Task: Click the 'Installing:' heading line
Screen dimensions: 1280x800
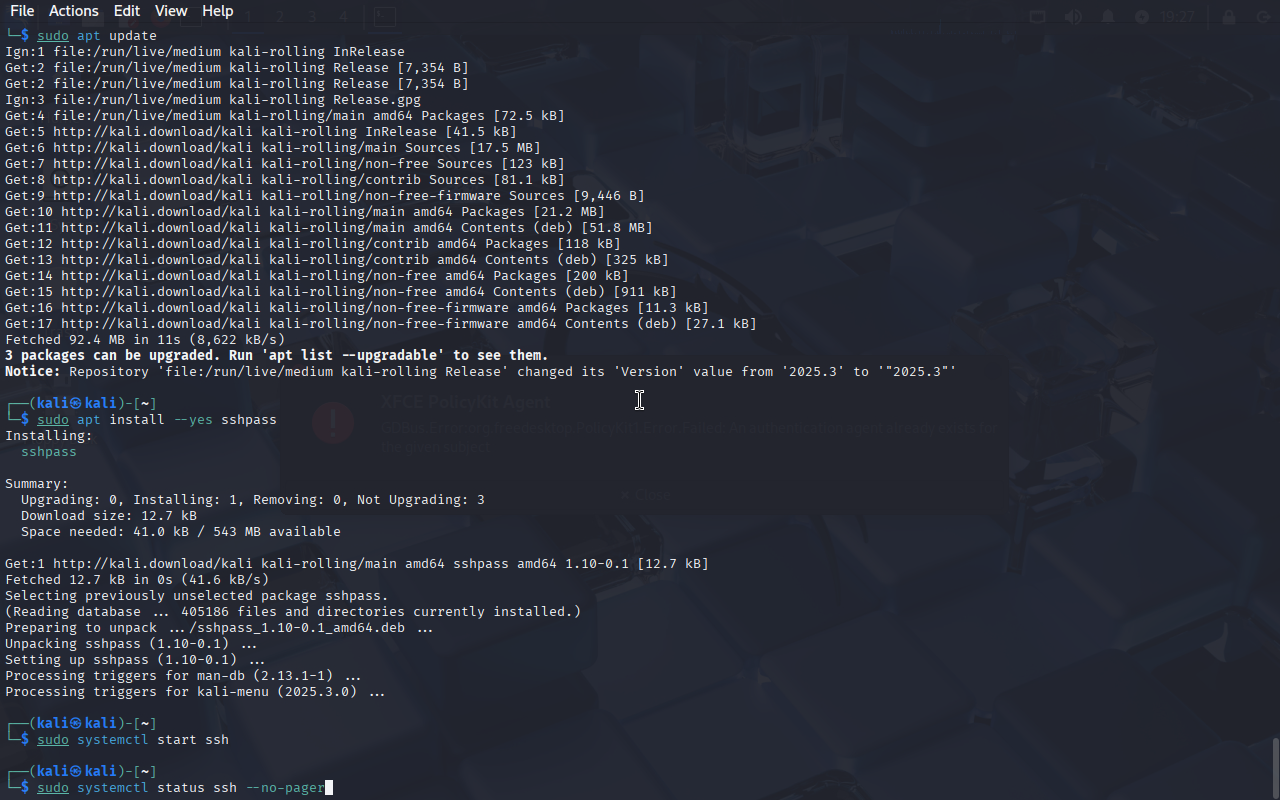Action: coord(49,436)
